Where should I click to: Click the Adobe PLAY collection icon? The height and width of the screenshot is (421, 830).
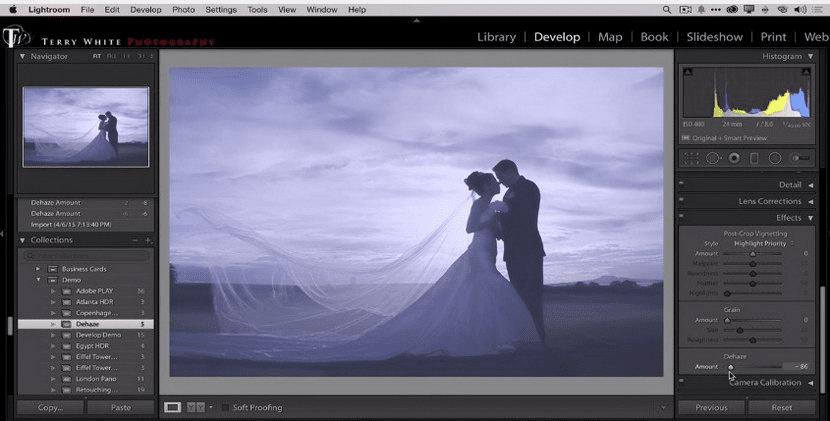click(x=66, y=291)
